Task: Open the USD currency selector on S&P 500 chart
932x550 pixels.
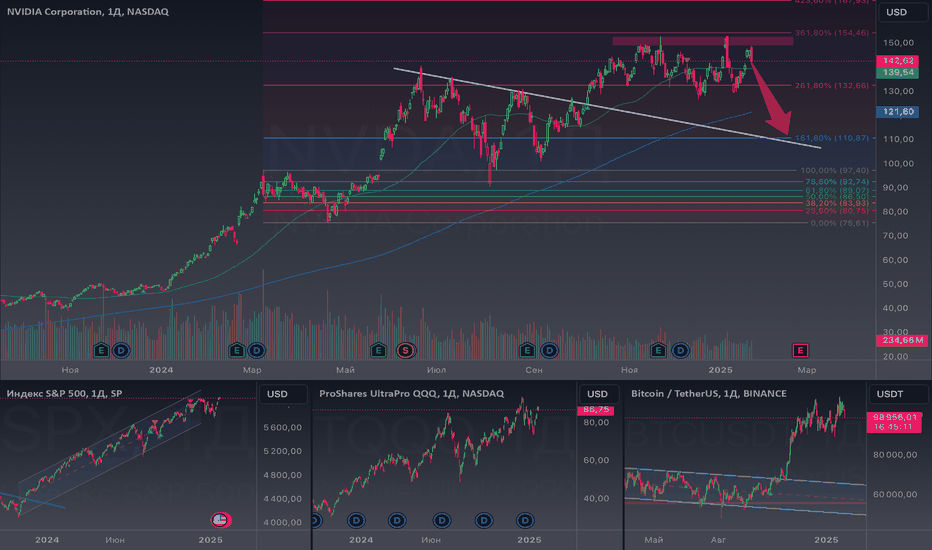Action: pos(283,394)
